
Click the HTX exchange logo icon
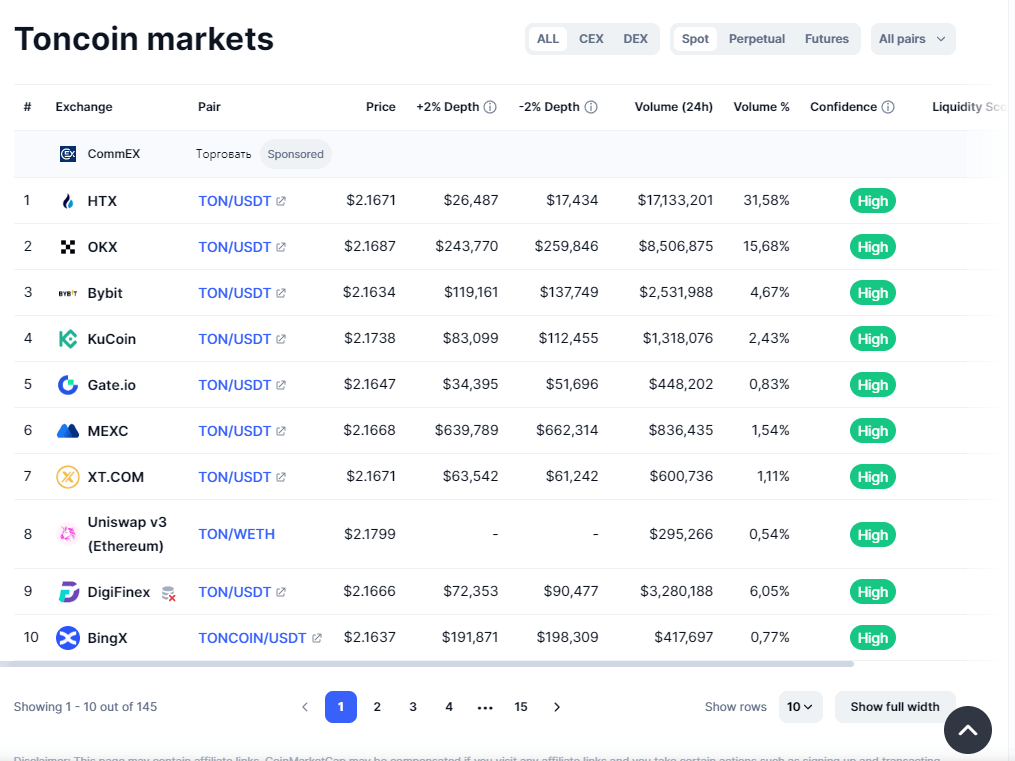(x=68, y=201)
